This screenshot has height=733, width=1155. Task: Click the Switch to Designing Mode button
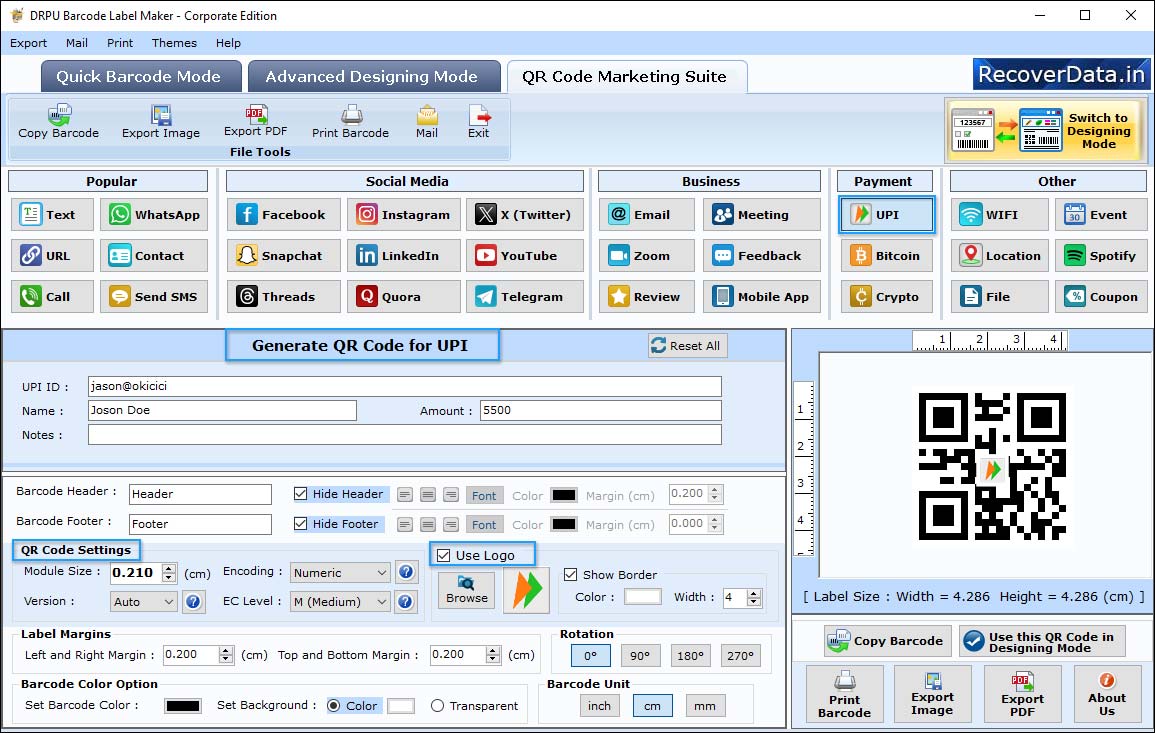pyautogui.click(x=1045, y=131)
